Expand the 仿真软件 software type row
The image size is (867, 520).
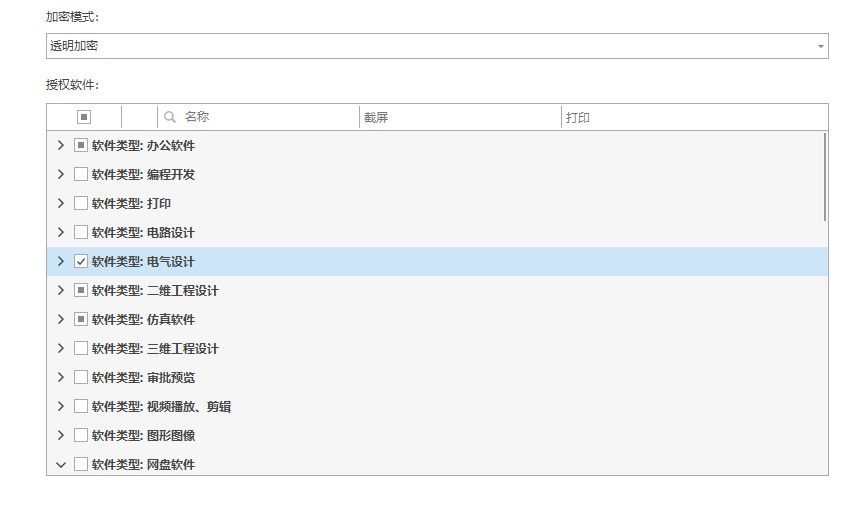(61, 319)
